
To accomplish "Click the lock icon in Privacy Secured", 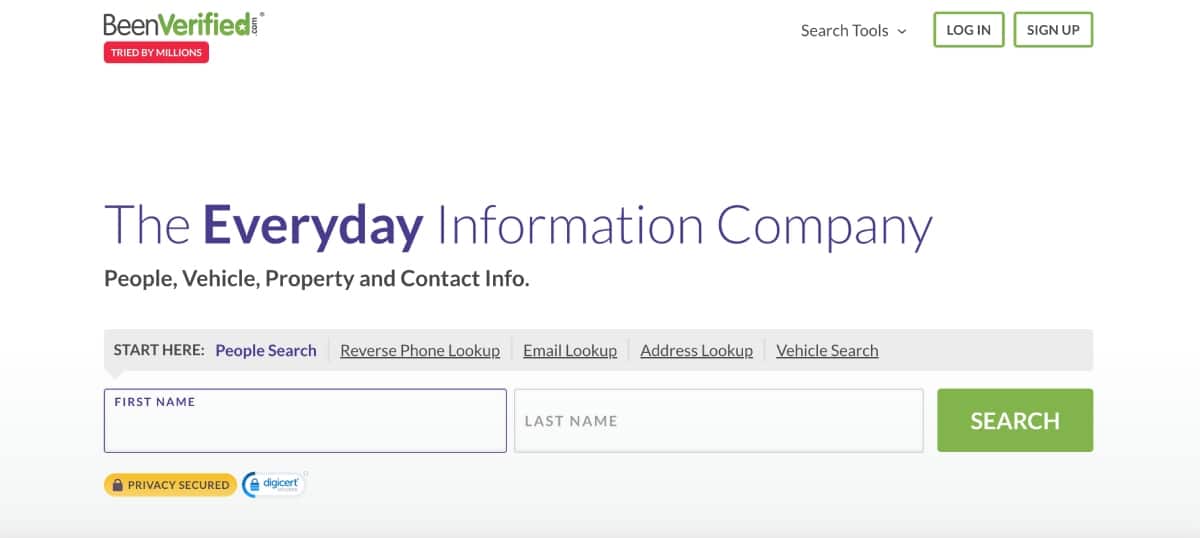I will pyautogui.click(x=117, y=485).
